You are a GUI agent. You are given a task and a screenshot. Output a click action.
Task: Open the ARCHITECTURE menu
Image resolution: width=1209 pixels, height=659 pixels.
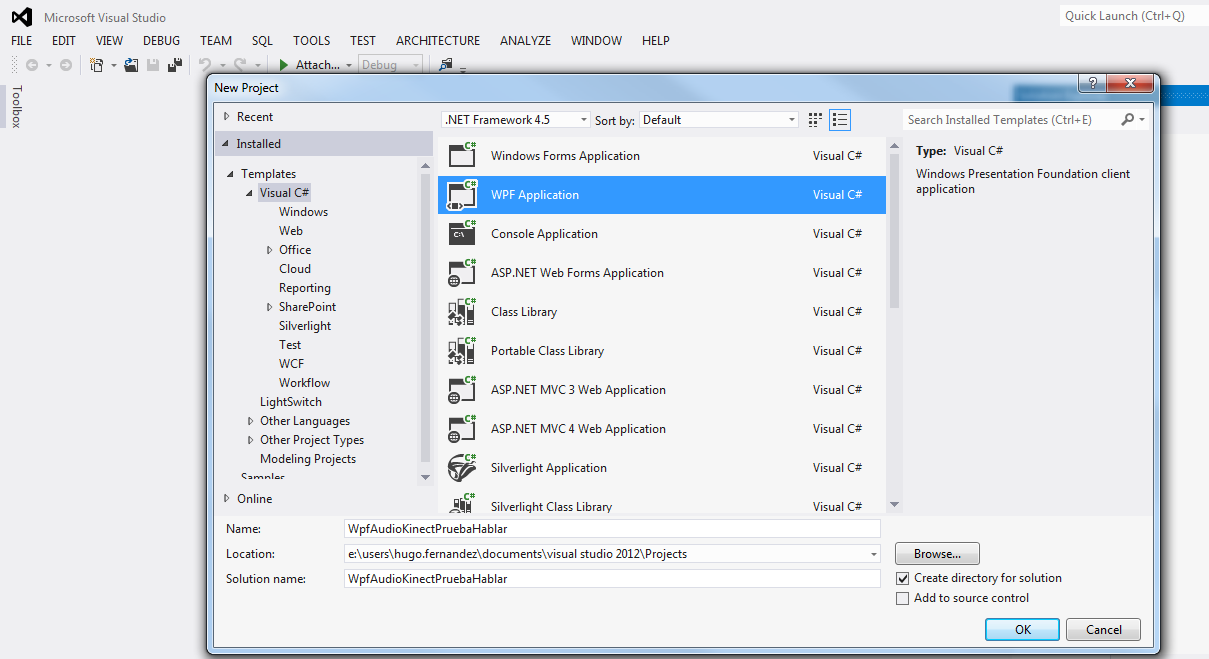(x=437, y=41)
